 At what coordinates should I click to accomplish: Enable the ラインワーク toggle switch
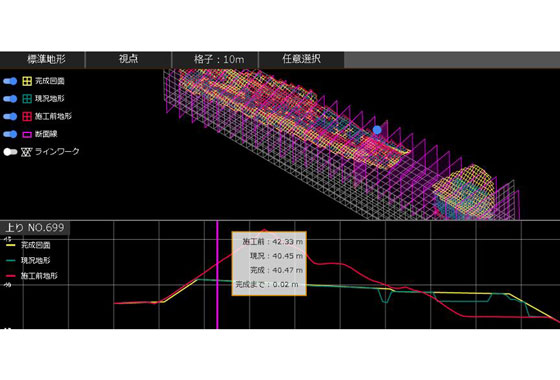(10, 152)
